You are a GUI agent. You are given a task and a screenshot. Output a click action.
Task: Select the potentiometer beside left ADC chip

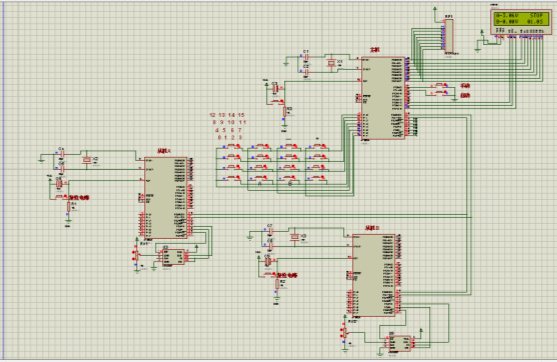pyautogui.click(x=136, y=255)
